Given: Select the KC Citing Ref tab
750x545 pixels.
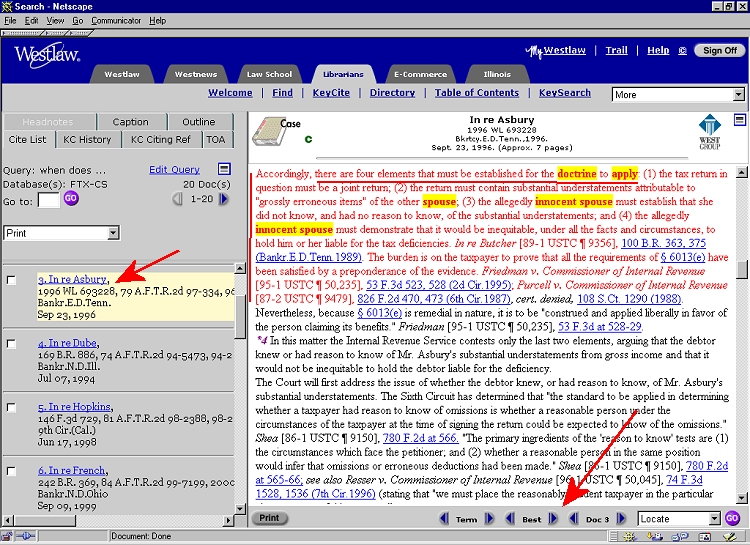Looking at the screenshot, I should tap(161, 139).
